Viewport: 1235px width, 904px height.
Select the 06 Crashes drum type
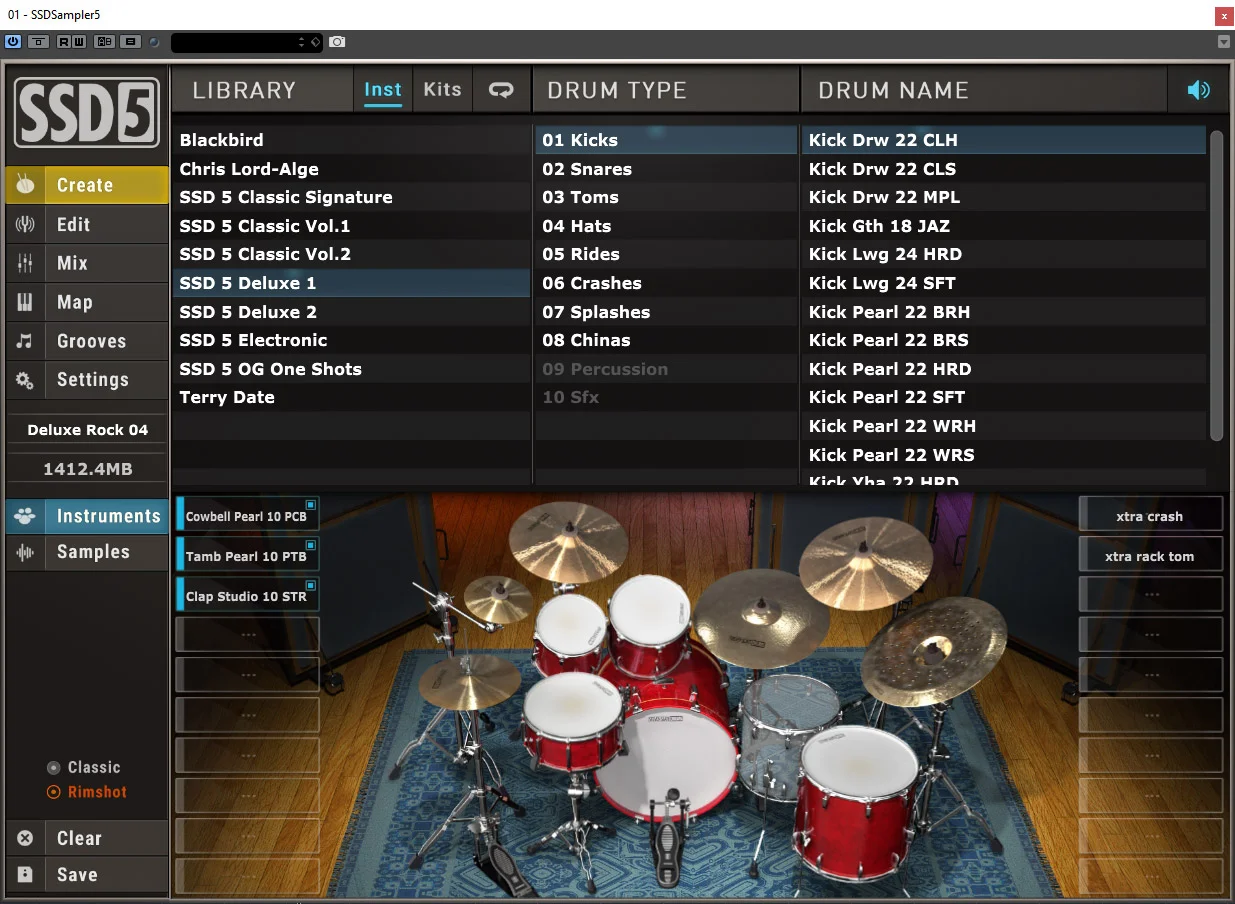[666, 283]
